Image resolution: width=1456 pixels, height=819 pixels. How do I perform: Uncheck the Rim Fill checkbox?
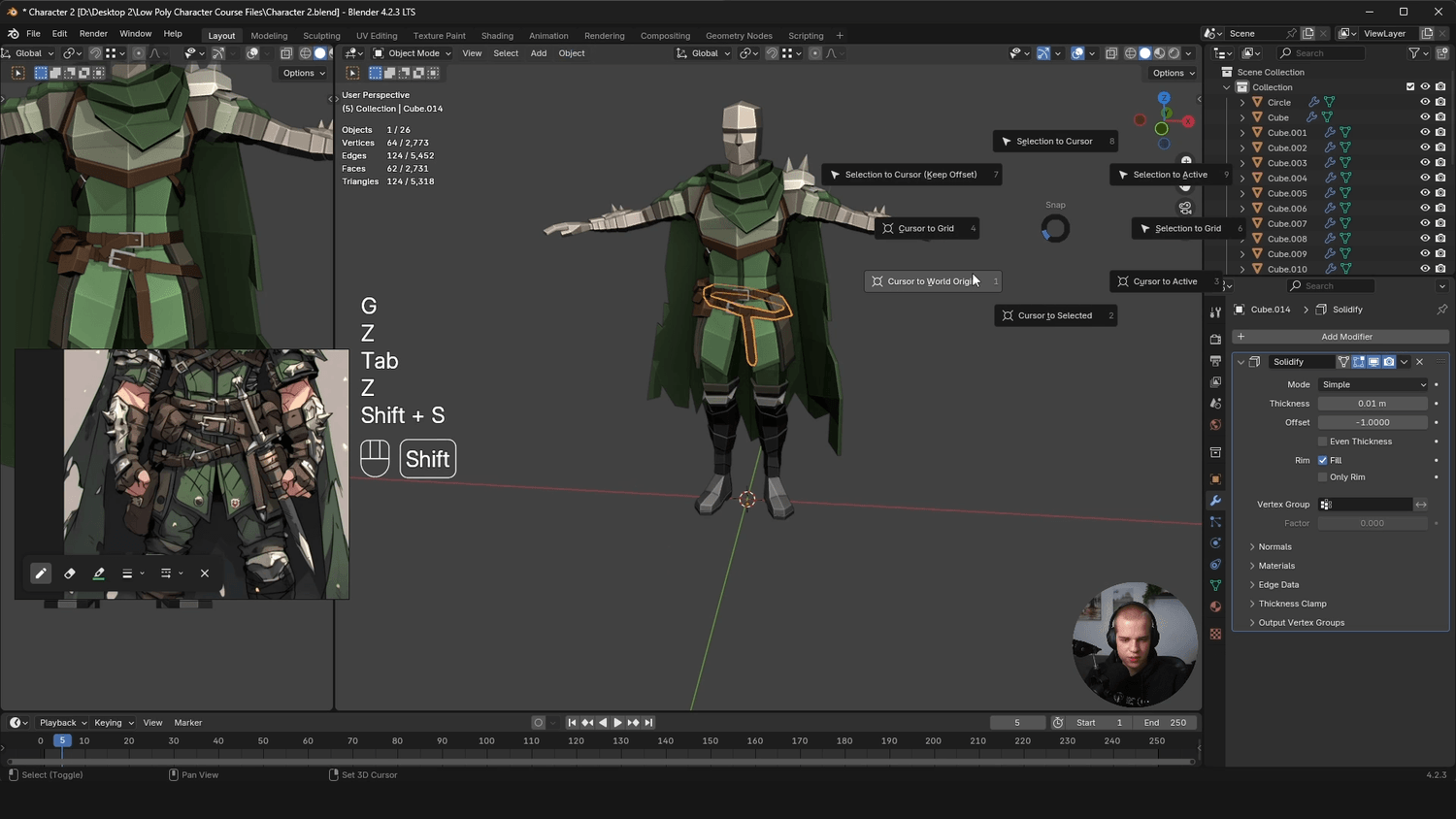coord(1323,460)
